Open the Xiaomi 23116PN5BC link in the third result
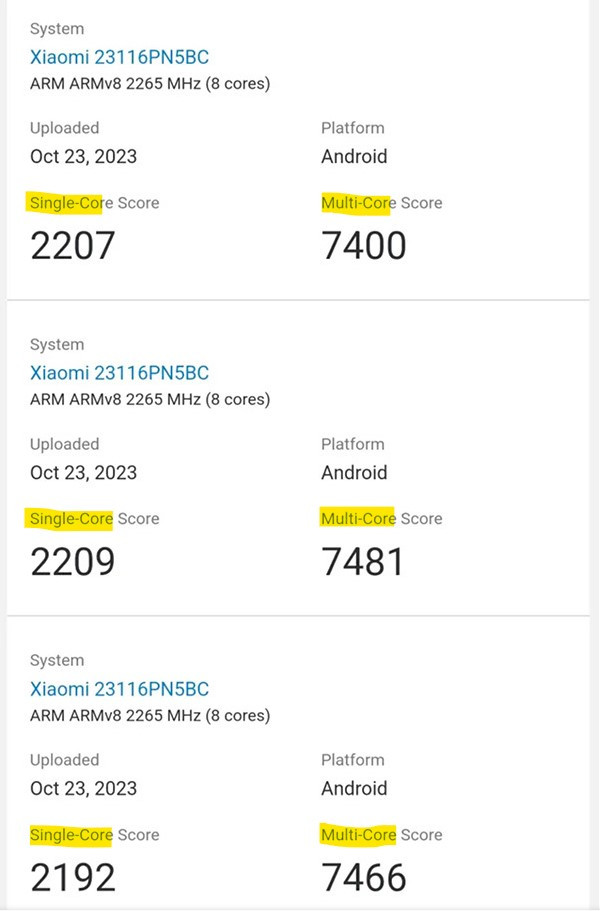 click(119, 689)
